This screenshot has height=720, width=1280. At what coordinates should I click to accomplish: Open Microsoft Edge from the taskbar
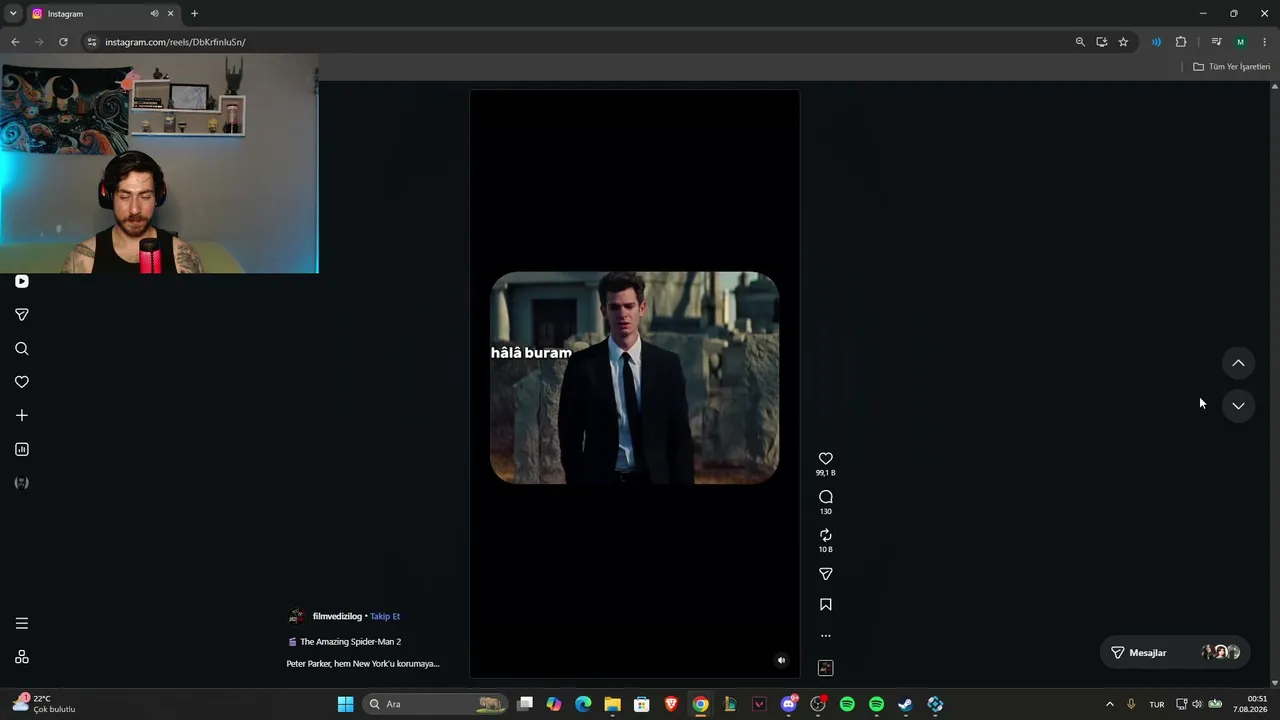(x=583, y=704)
